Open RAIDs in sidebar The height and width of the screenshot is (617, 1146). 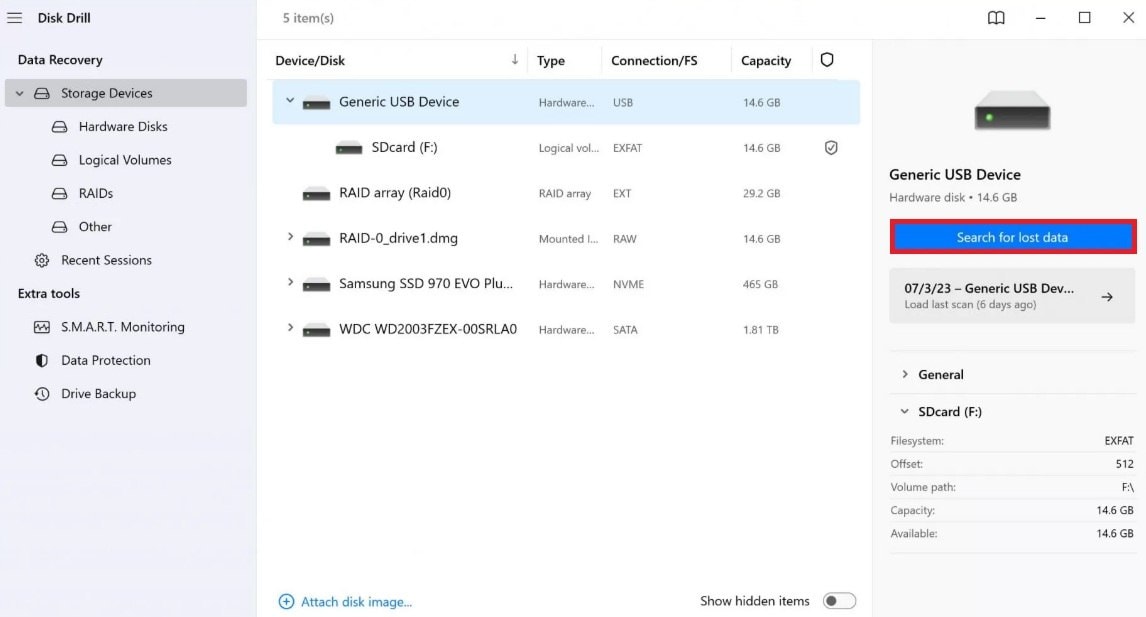click(96, 194)
